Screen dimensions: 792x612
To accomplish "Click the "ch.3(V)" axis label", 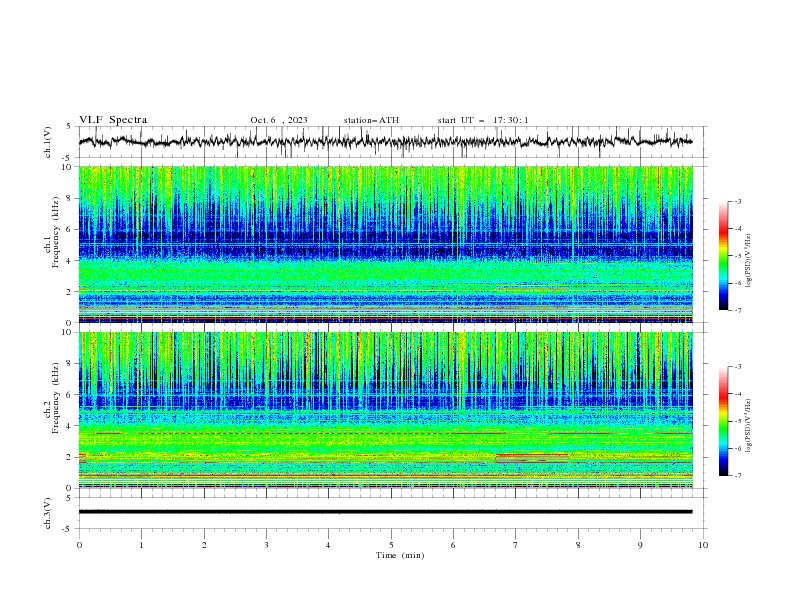I will tap(47, 513).
